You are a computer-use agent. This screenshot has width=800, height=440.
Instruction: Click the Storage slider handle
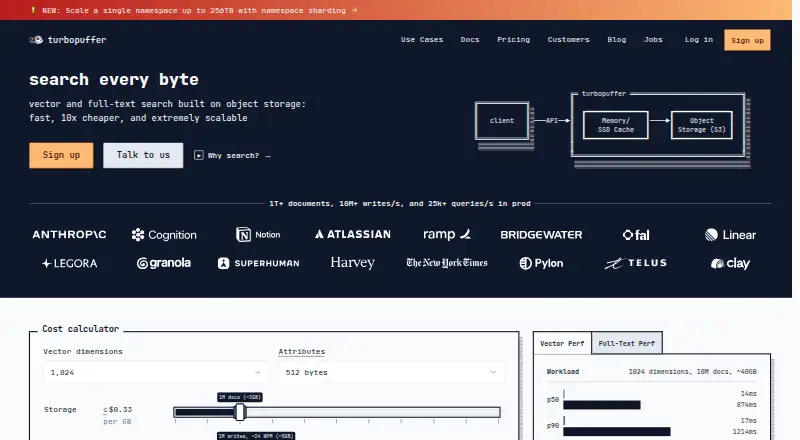point(240,412)
